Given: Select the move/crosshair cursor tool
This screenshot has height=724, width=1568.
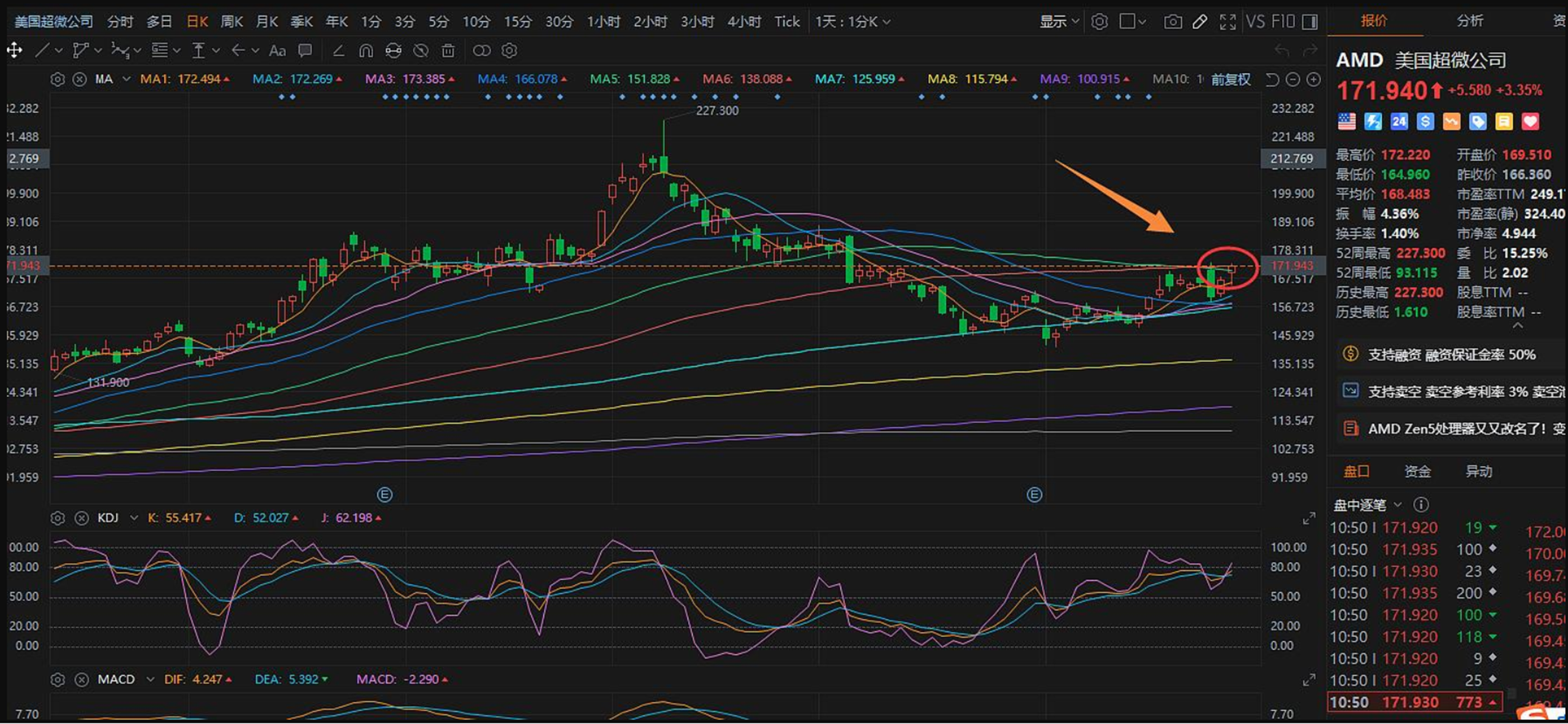Looking at the screenshot, I should (x=15, y=50).
